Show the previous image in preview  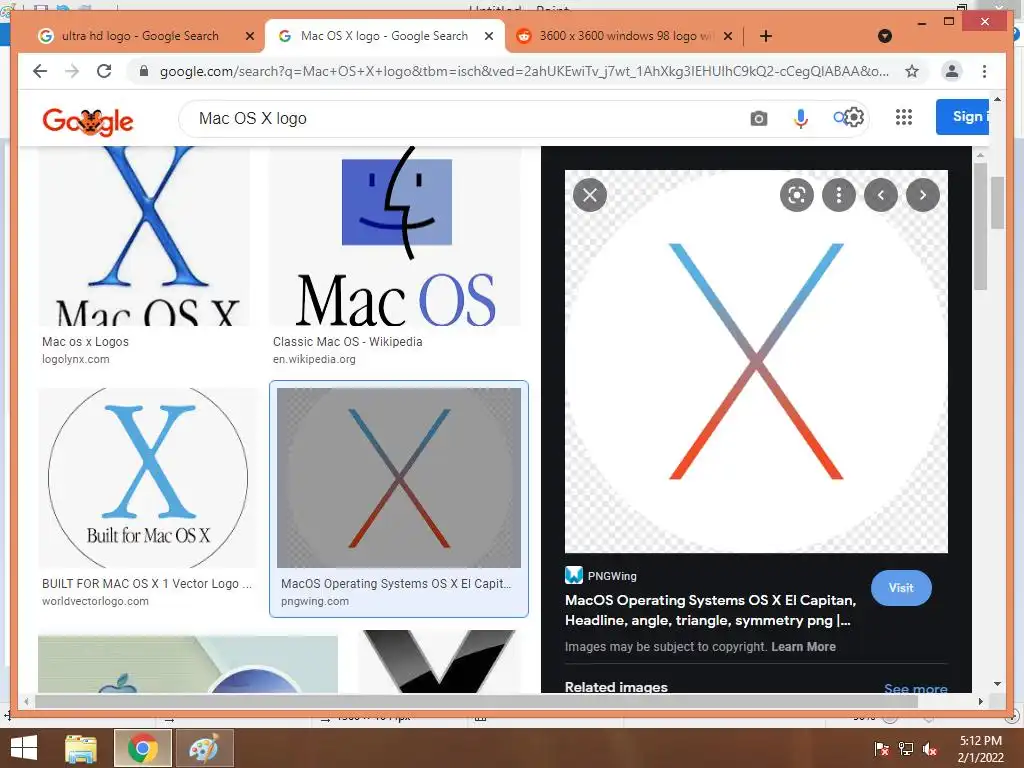[x=881, y=195]
